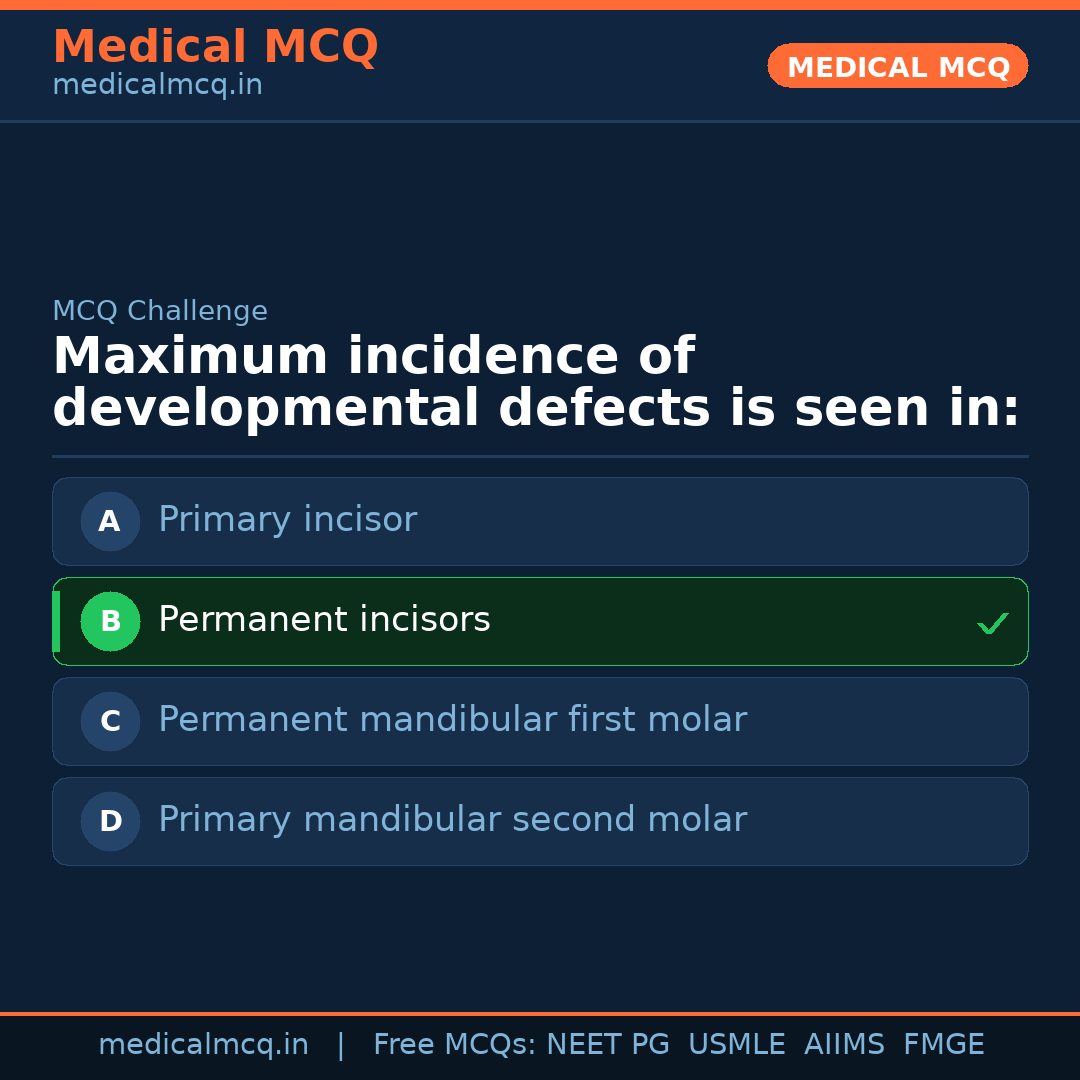This screenshot has height=1080, width=1080.
Task: Open the medicalmcq.in link in the footer
Action: pos(203,1045)
